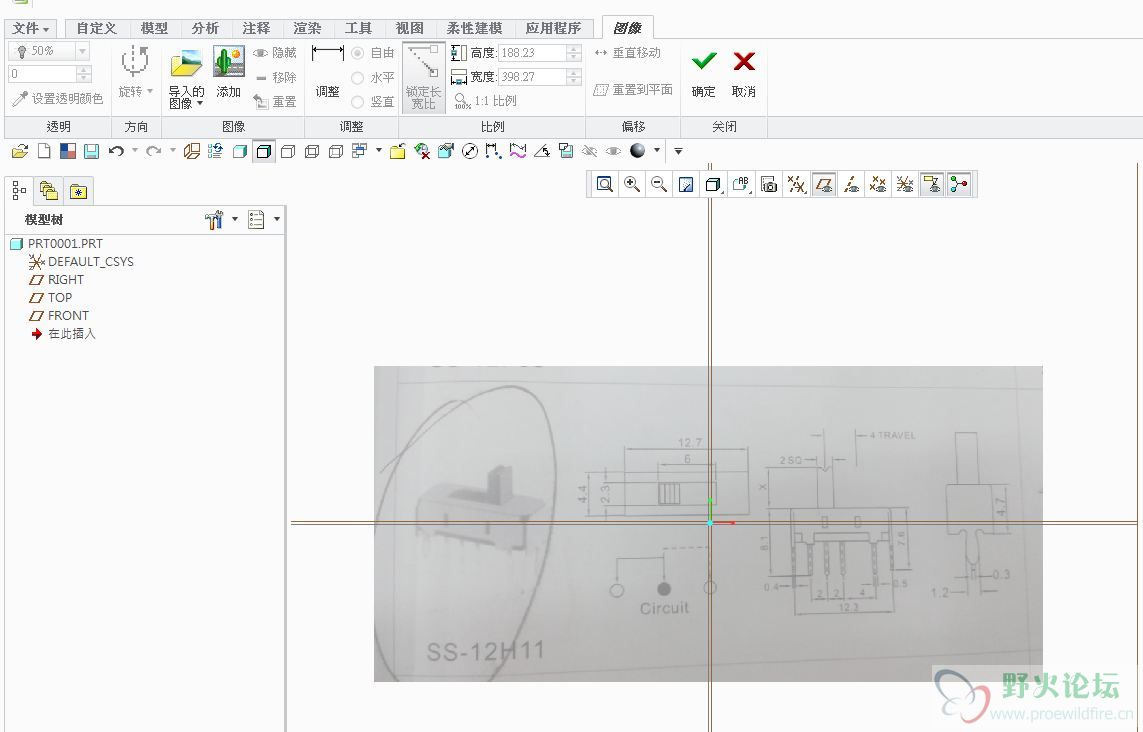Open datum display filters icon
Image resolution: width=1143 pixels, height=732 pixels.
(796, 184)
